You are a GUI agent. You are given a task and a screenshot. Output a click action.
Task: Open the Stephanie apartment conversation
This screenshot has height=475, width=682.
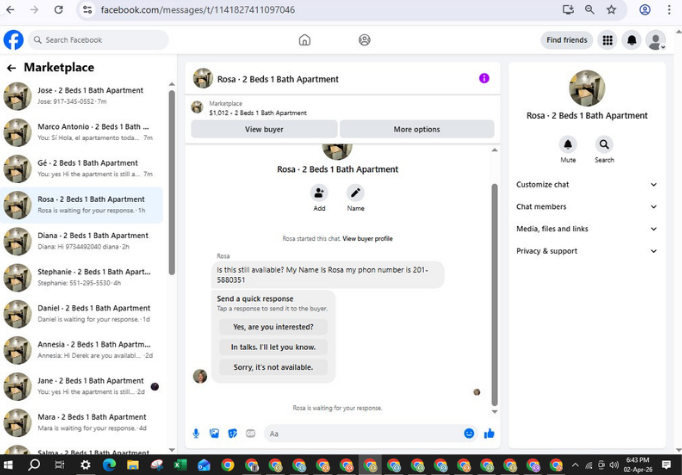point(82,277)
